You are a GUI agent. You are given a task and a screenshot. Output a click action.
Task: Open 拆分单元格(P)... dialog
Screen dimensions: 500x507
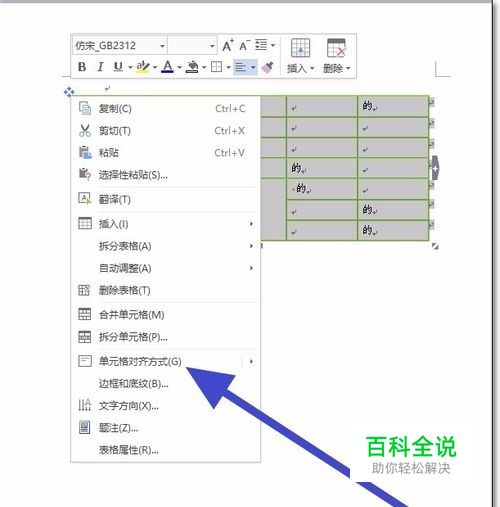tap(165, 337)
